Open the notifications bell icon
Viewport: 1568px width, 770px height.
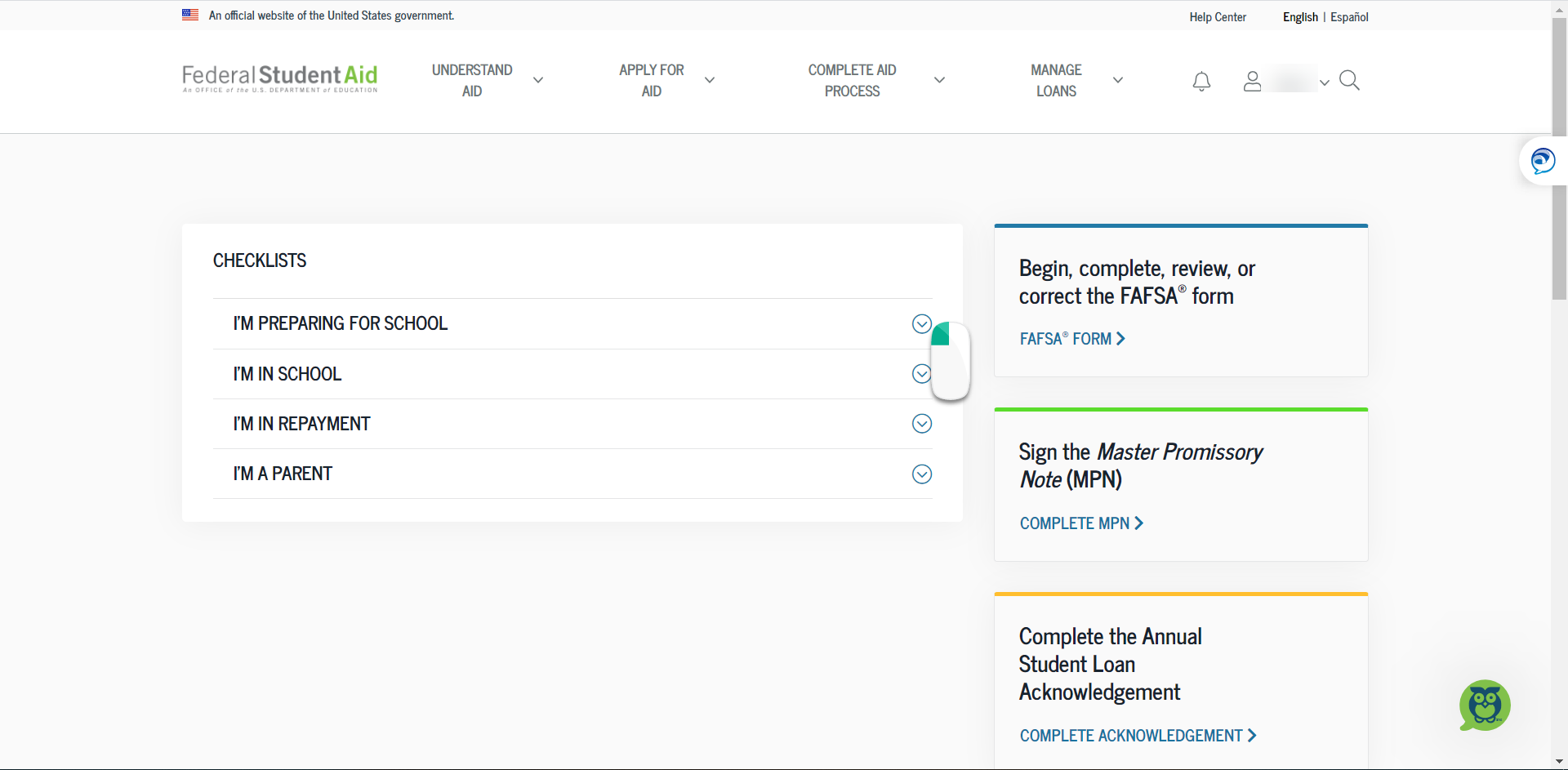pyautogui.click(x=1201, y=81)
